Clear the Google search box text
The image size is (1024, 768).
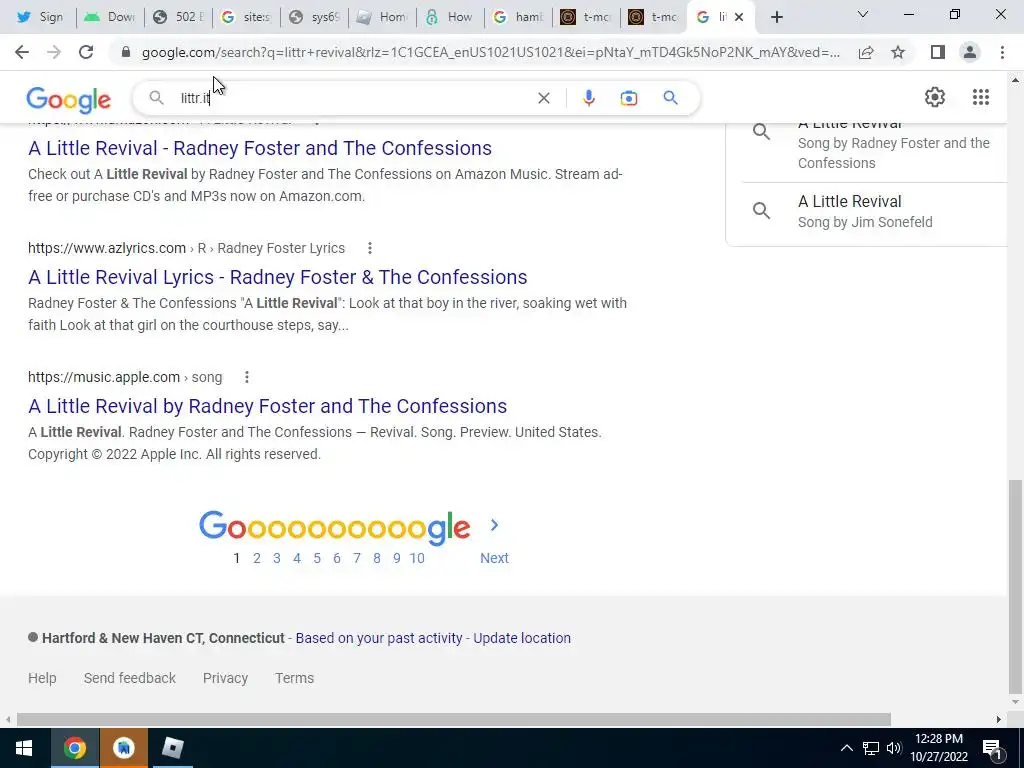(x=543, y=98)
